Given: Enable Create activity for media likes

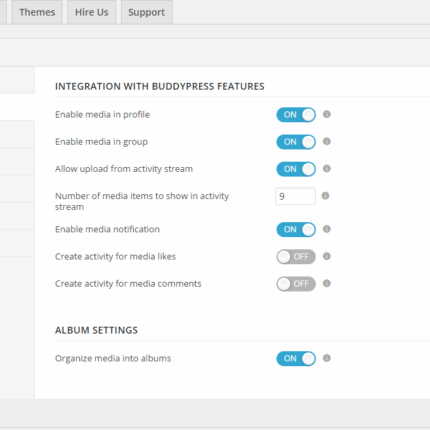Looking at the screenshot, I should click(x=296, y=257).
